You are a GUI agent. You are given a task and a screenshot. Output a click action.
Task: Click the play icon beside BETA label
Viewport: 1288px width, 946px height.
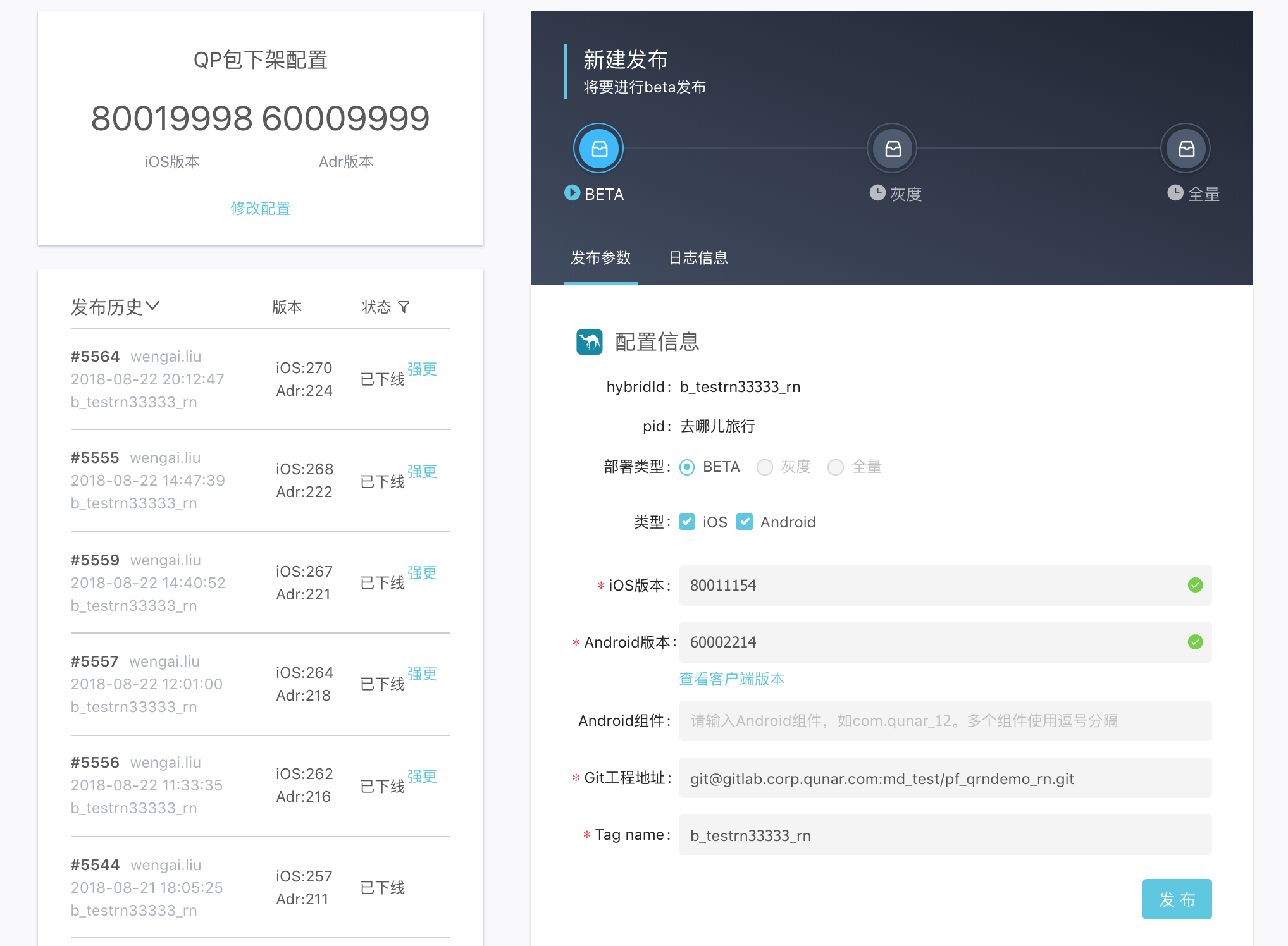click(x=572, y=193)
